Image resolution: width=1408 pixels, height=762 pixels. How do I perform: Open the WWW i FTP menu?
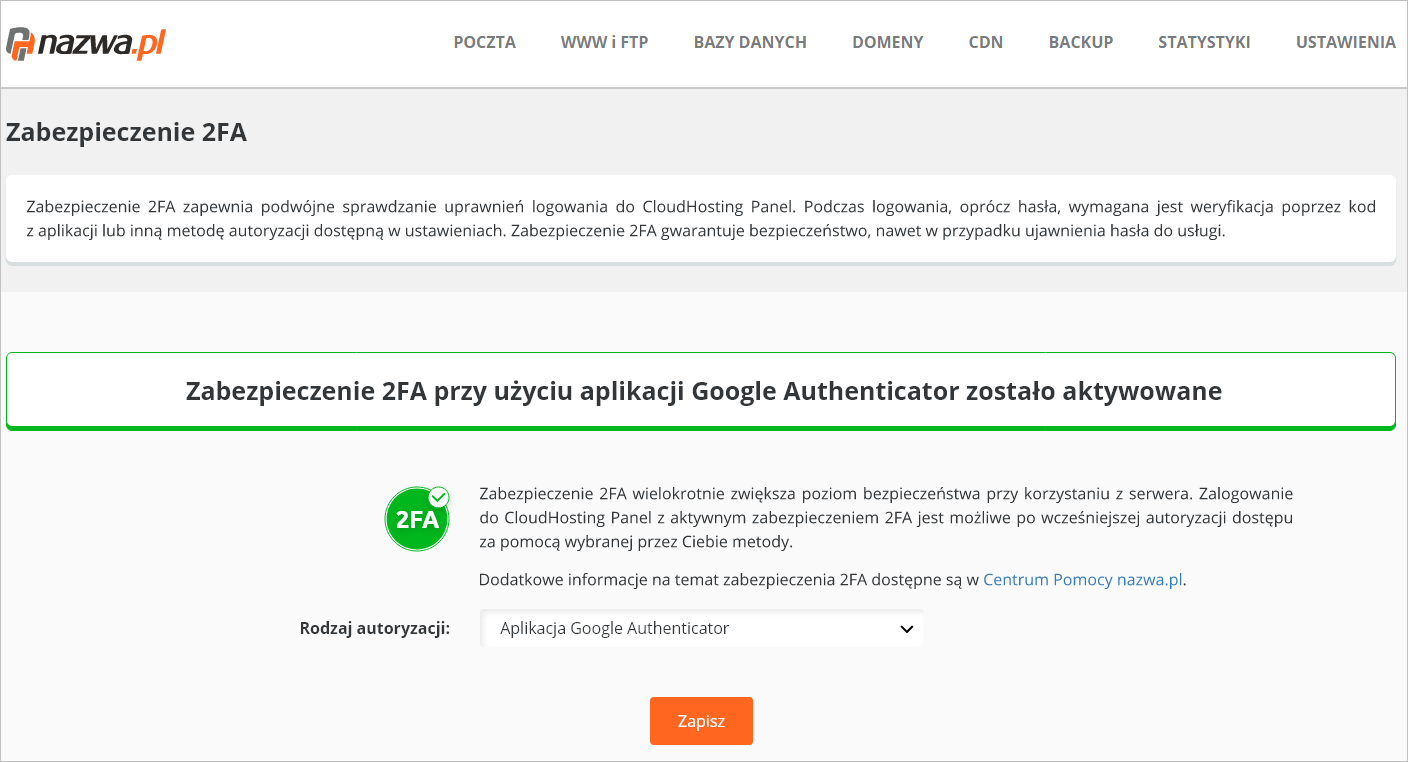point(605,42)
